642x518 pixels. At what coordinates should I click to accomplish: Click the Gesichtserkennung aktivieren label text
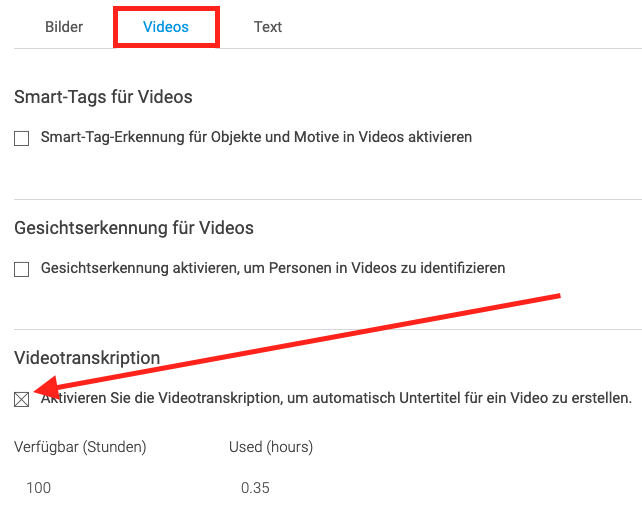[x=273, y=268]
